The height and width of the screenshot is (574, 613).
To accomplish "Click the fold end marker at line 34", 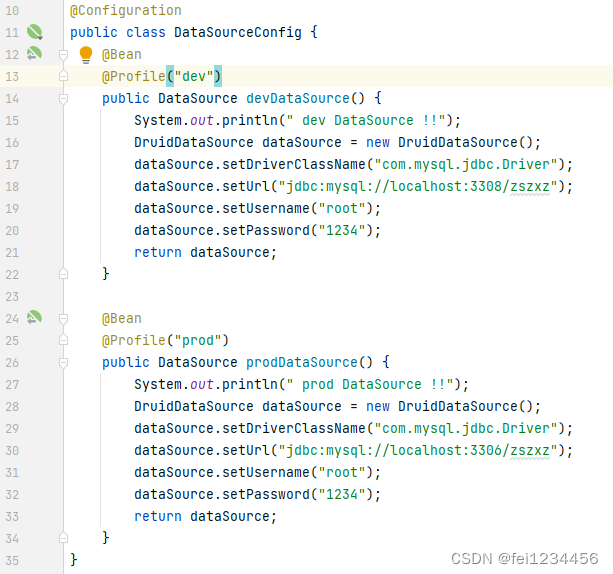I will click(x=63, y=538).
